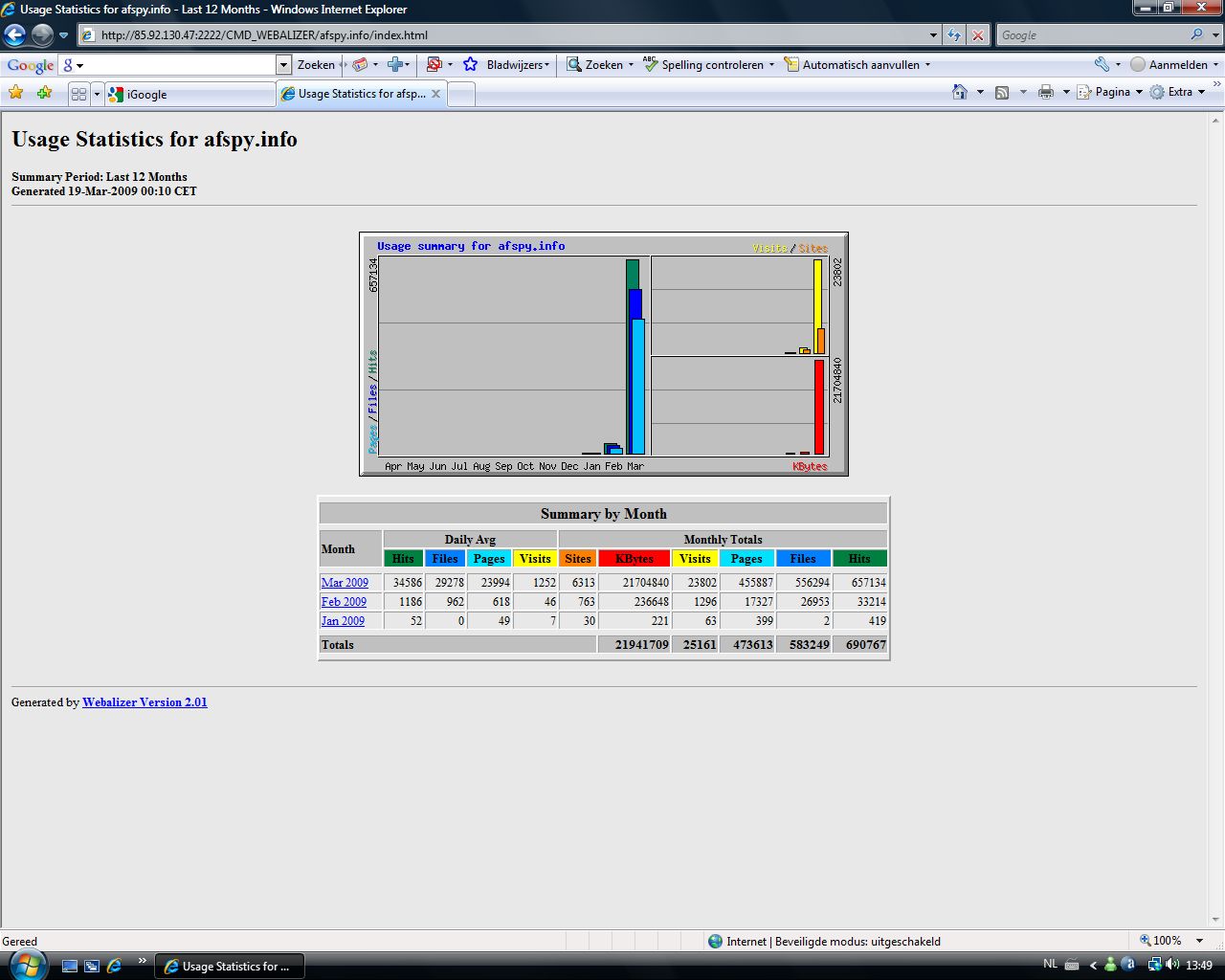
Task: Click the Google toolbar wrench settings icon
Action: pos(1102,65)
